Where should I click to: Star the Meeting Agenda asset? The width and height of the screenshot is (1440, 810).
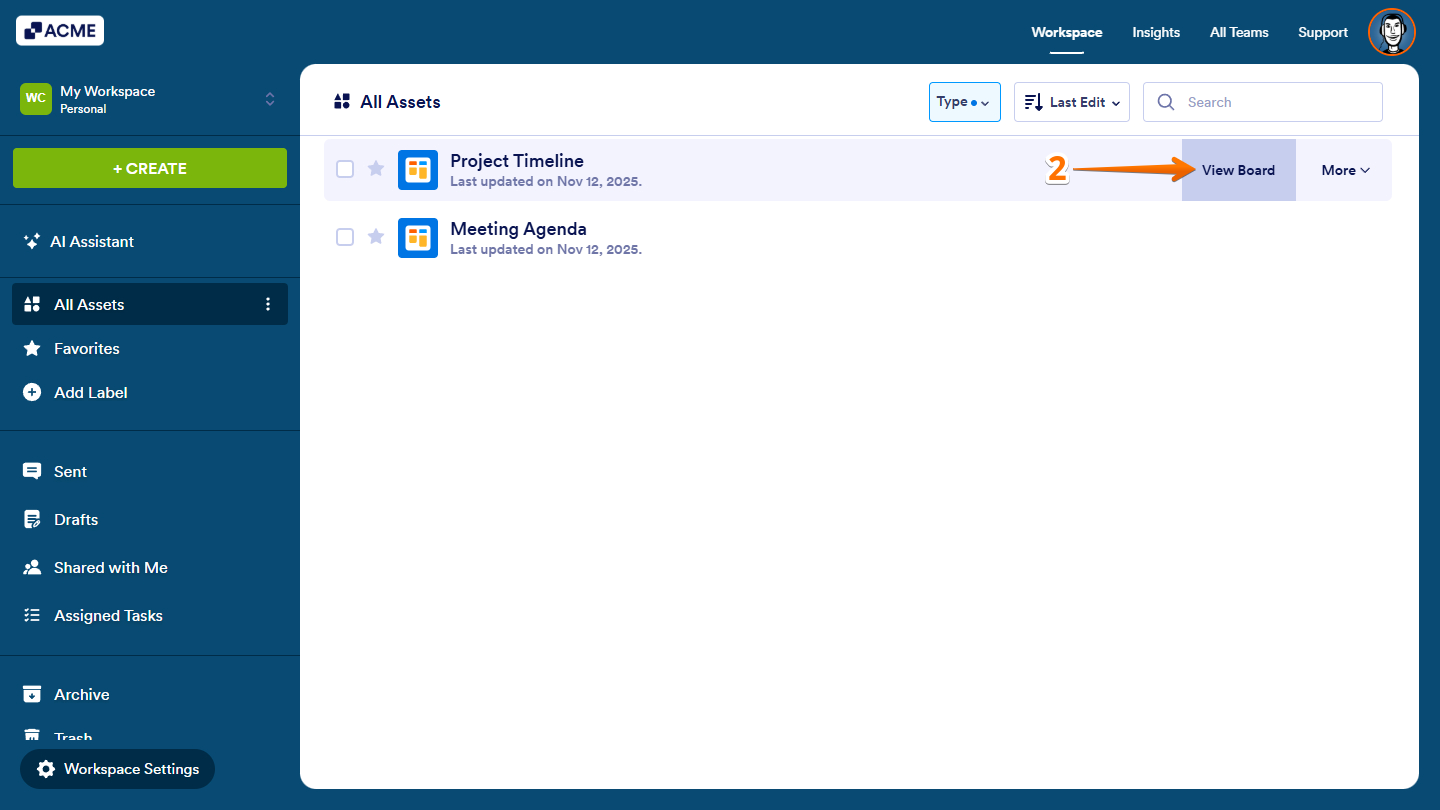(x=375, y=237)
